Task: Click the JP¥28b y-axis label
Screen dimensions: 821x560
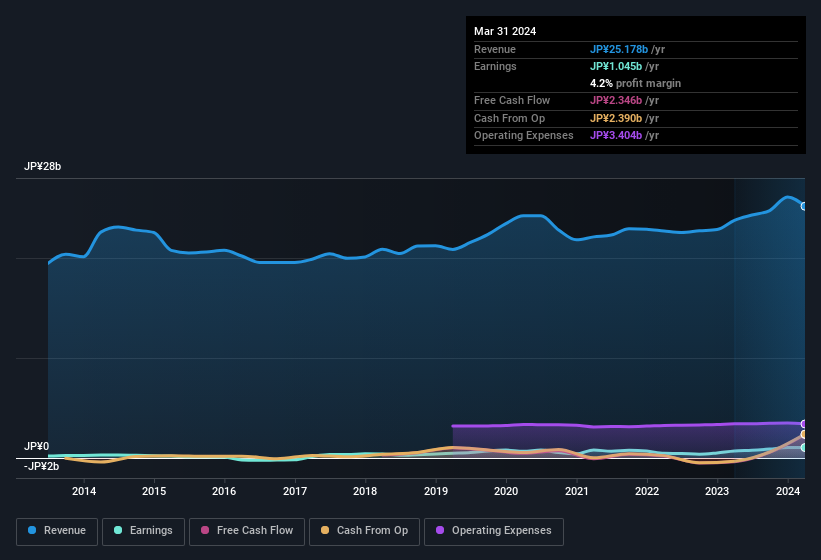Action: pos(43,167)
